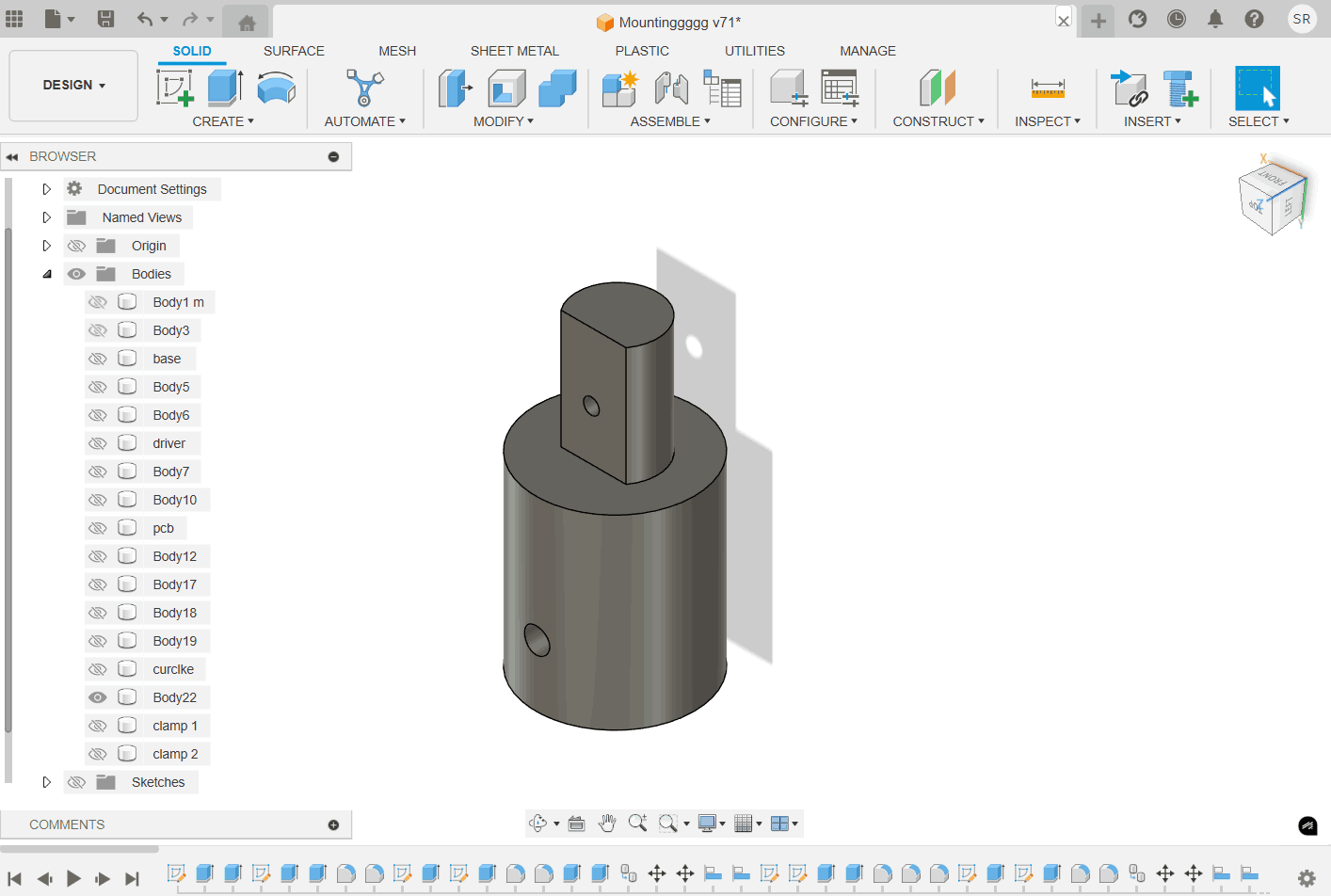Open the Help question mark
The width and height of the screenshot is (1331, 896).
[x=1254, y=19]
